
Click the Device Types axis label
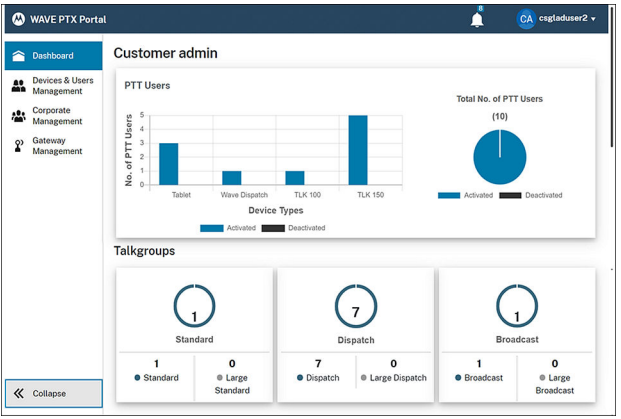tap(276, 210)
